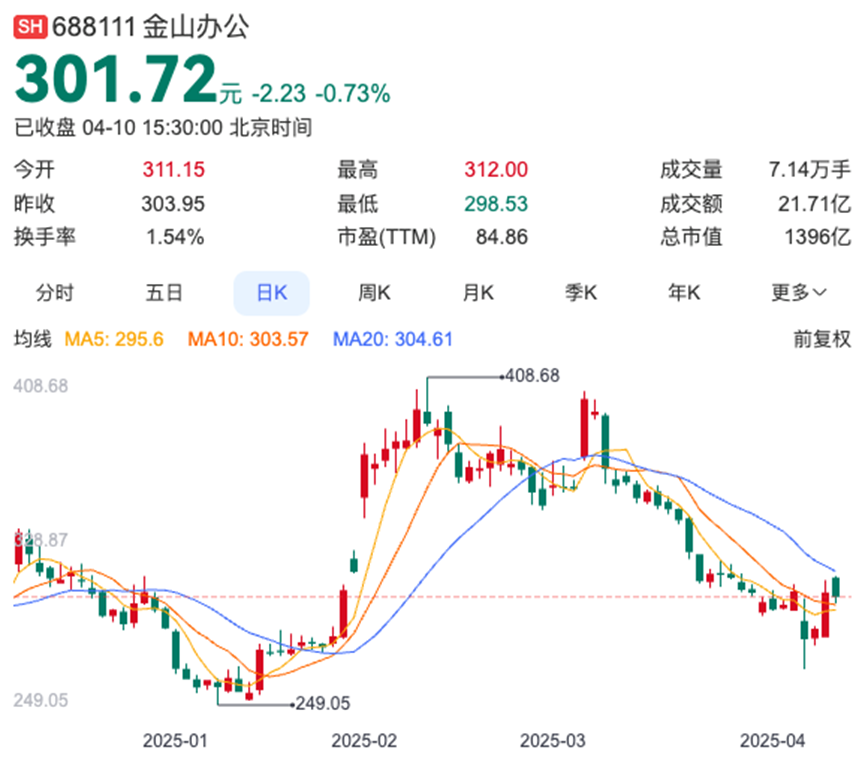Click the MA20: 304.61 indicator label
865x768 pixels.
point(393,339)
